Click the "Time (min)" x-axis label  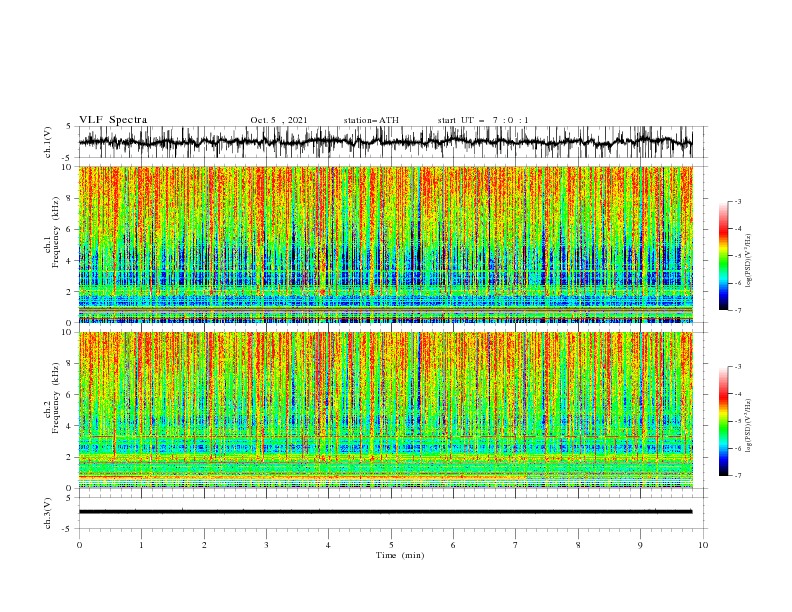(400, 555)
